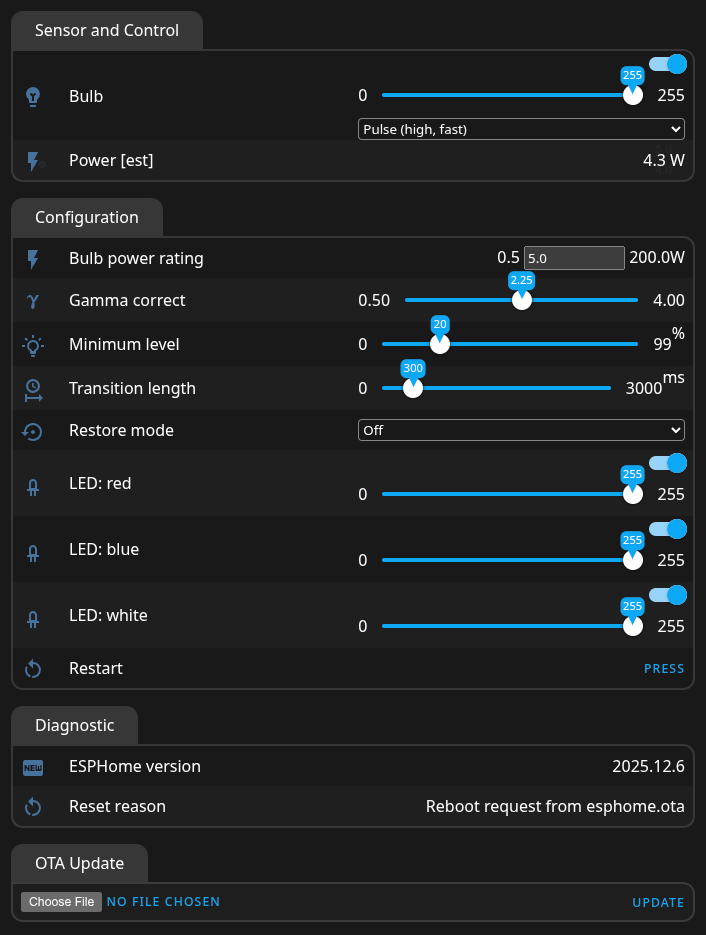Click the UPDATE button
This screenshot has height=935, width=706.
658,903
